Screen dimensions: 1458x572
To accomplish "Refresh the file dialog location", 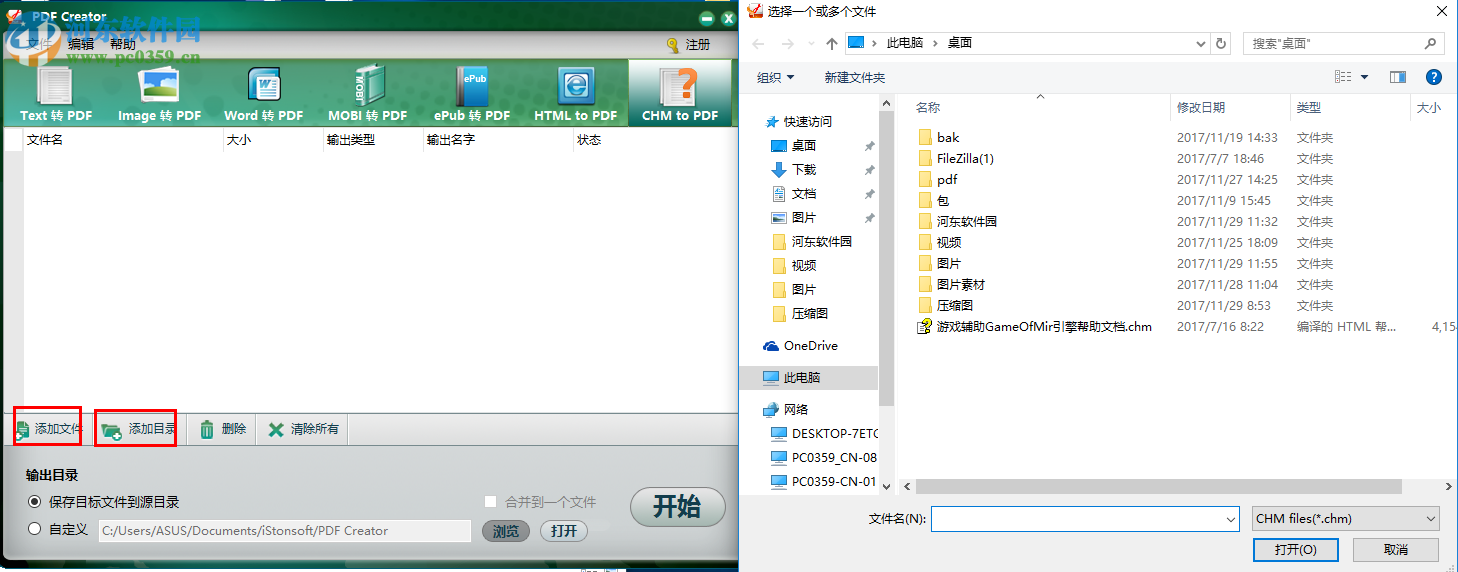I will coord(1220,43).
